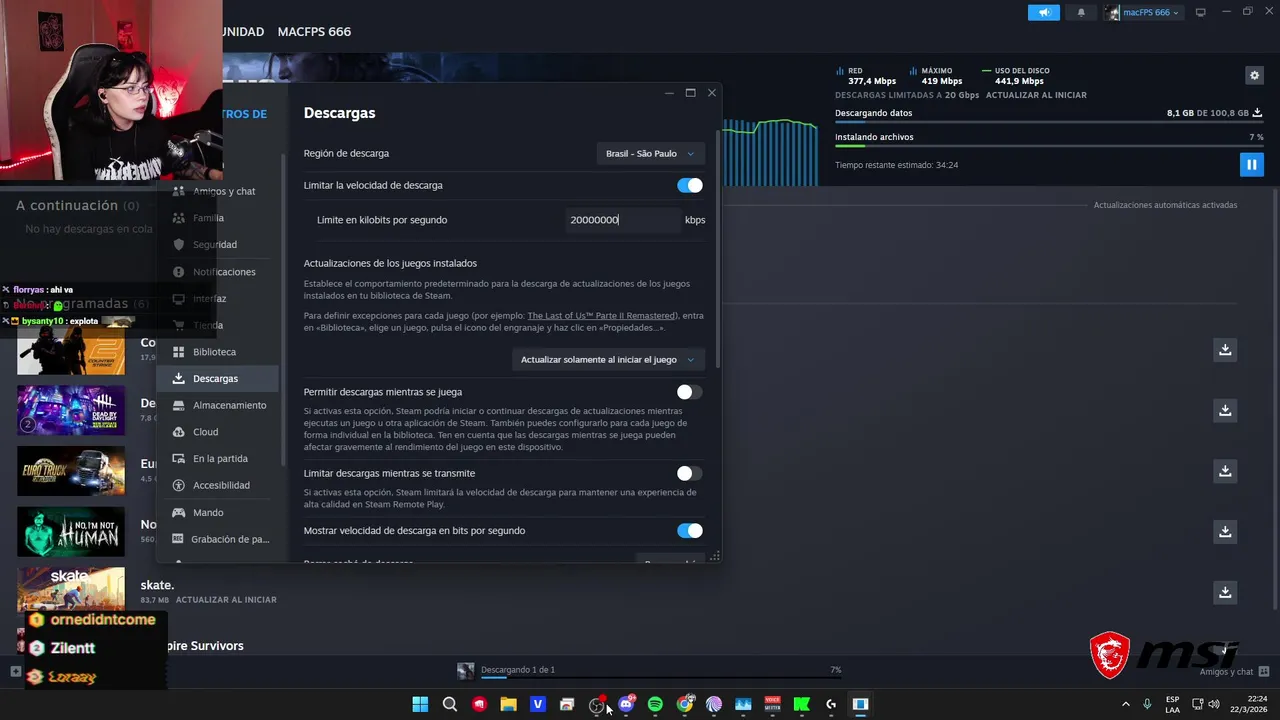Toggle Limitar descargas mientras se transmite
The width and height of the screenshot is (1280, 720).
[689, 473]
